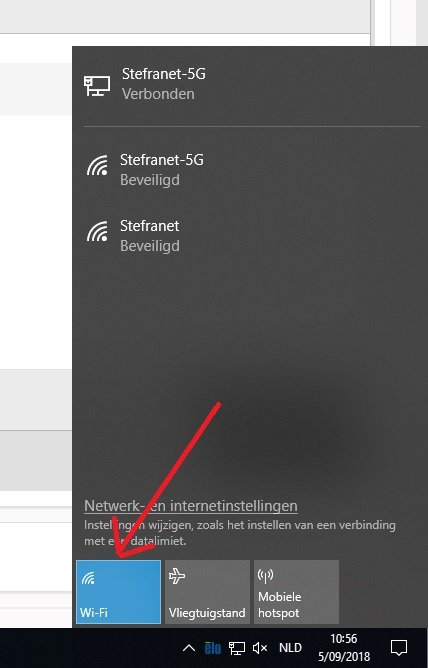
Task: Choose the Stefranet Wi-Fi network
Action: click(250, 236)
